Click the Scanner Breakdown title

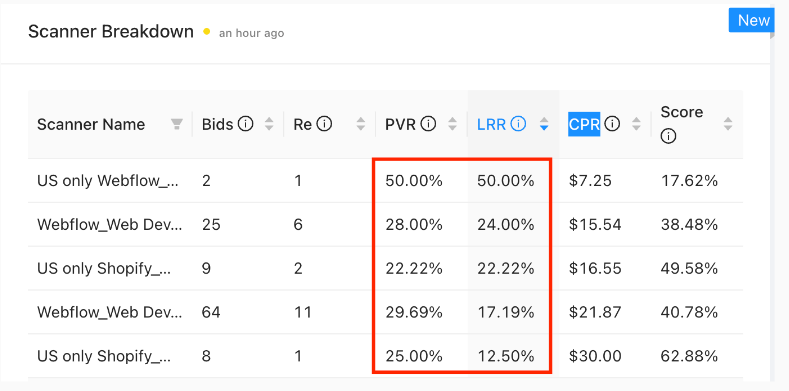point(111,32)
